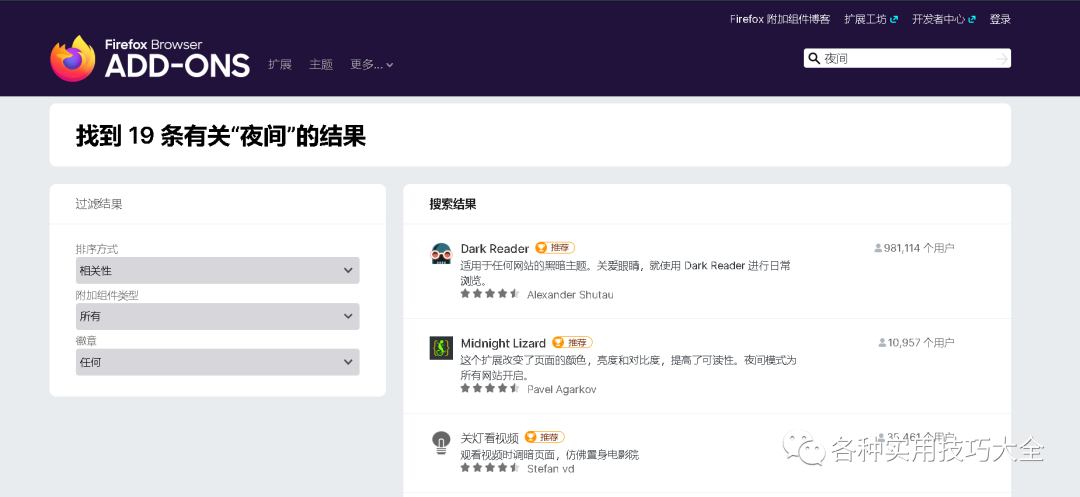Click the 观看视频时调暗页面 description
Screen dimensions: 1080x497
point(550,455)
